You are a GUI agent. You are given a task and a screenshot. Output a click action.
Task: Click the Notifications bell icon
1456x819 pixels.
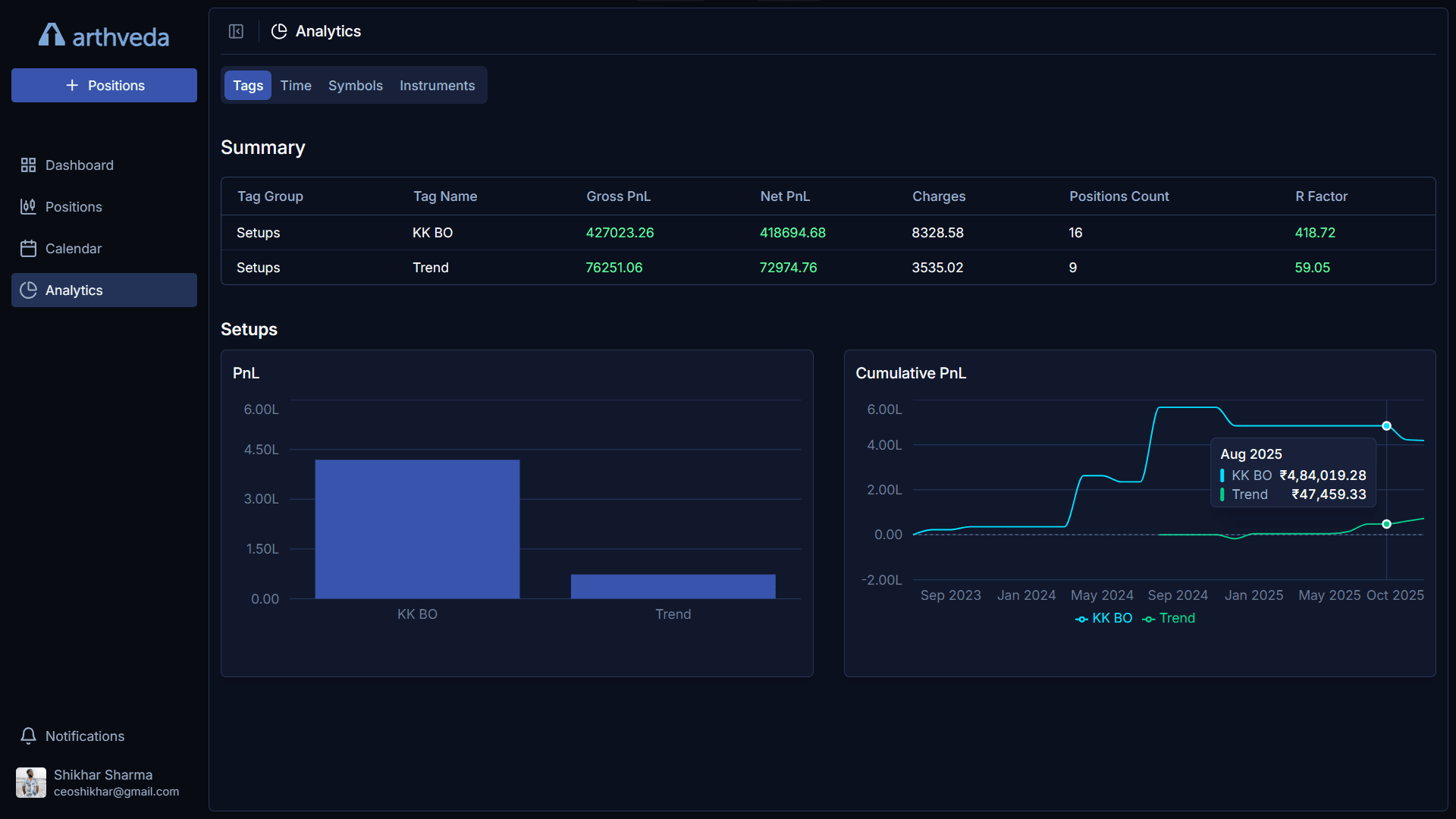point(28,736)
